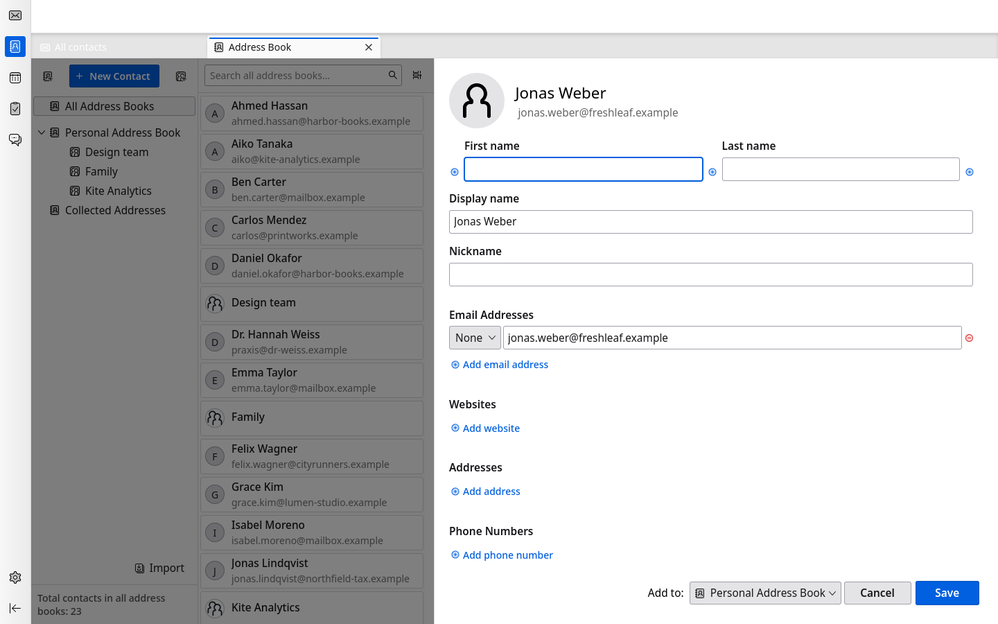Select contact Carlos Mendez
The image size is (998, 624).
tap(312, 228)
